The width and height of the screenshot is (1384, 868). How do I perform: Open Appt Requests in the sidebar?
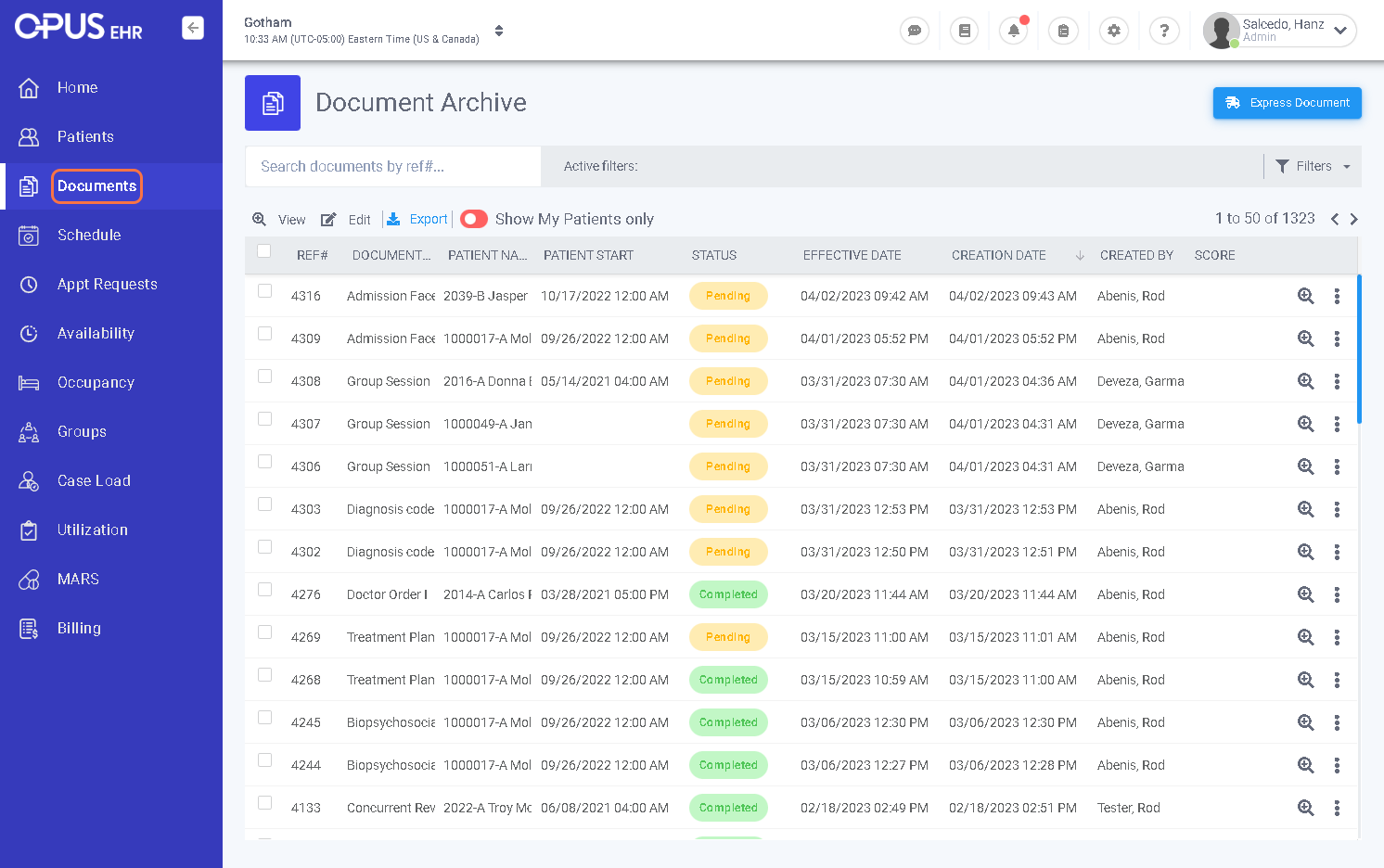107,284
